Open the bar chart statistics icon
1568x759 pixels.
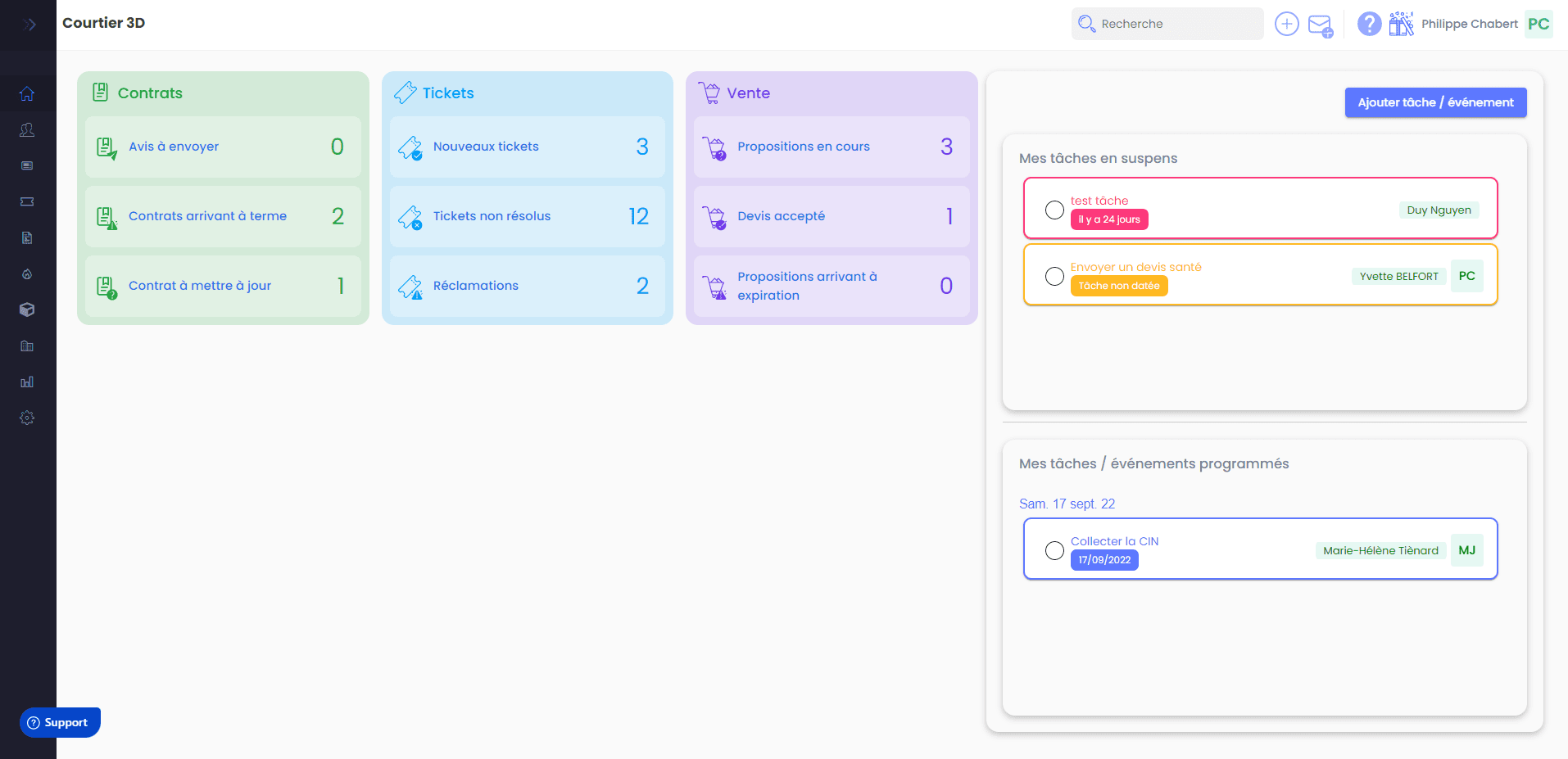tap(27, 382)
